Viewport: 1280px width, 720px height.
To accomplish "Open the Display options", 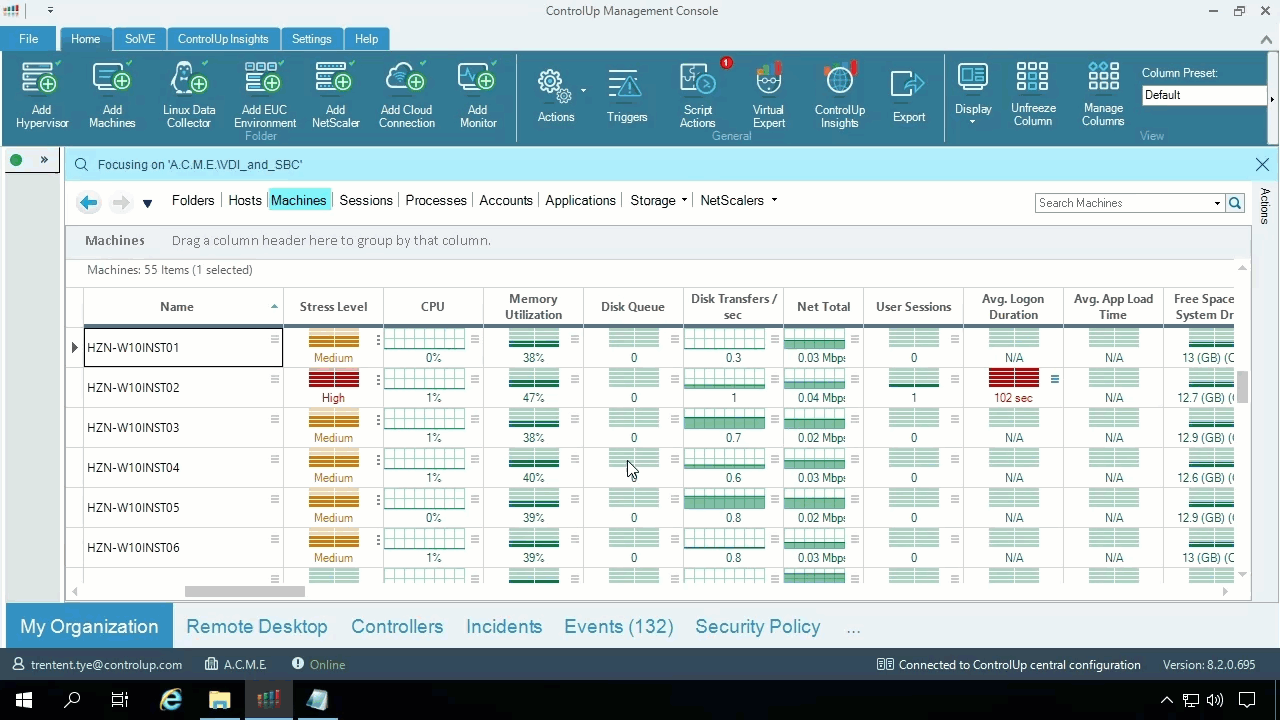I will (973, 93).
